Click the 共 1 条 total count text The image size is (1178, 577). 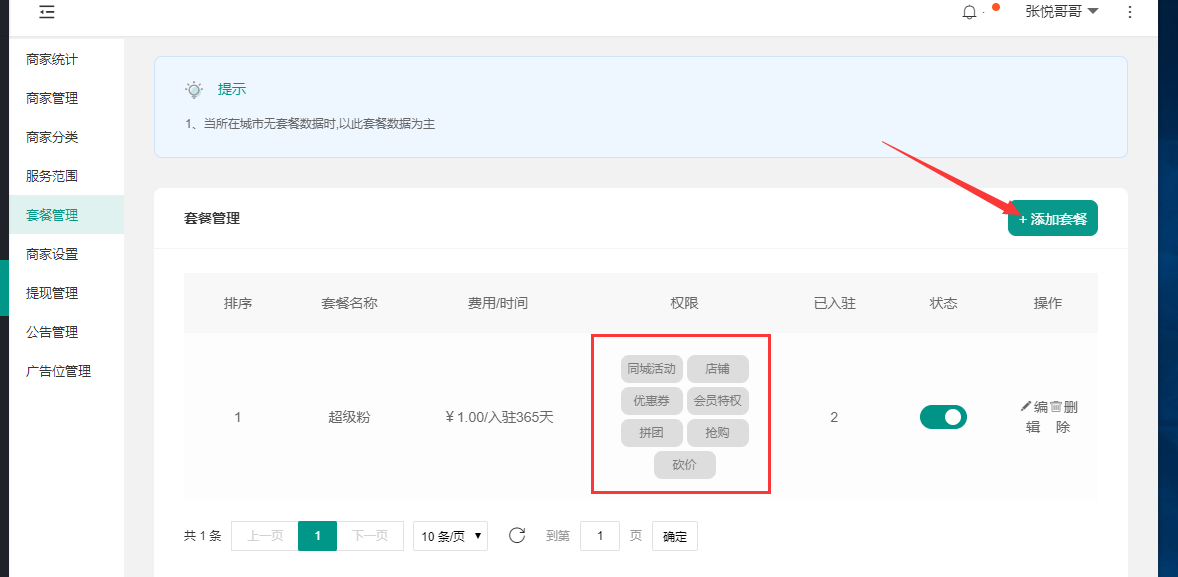(x=203, y=536)
